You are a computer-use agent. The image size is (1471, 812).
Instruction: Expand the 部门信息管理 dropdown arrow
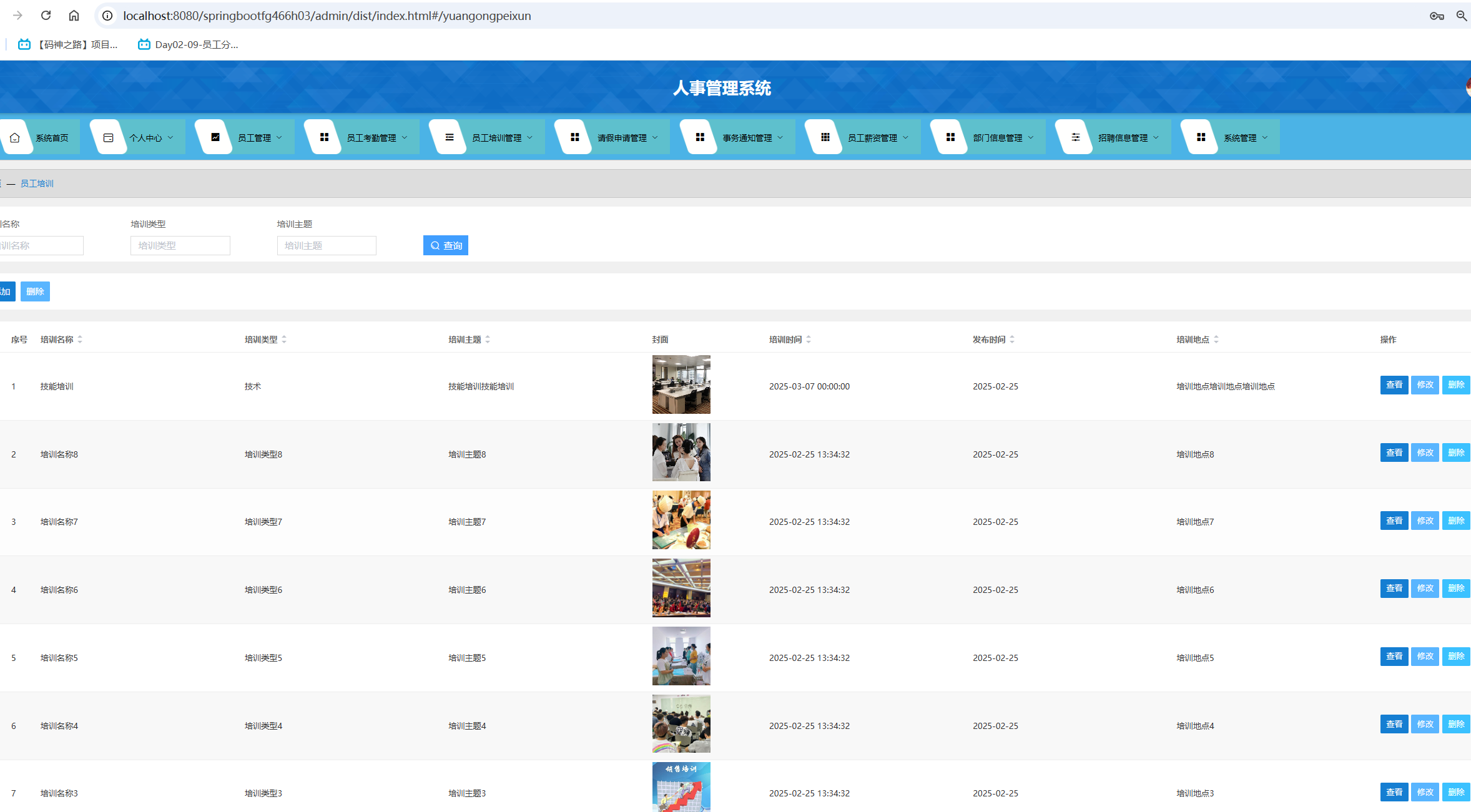pyautogui.click(x=1031, y=137)
